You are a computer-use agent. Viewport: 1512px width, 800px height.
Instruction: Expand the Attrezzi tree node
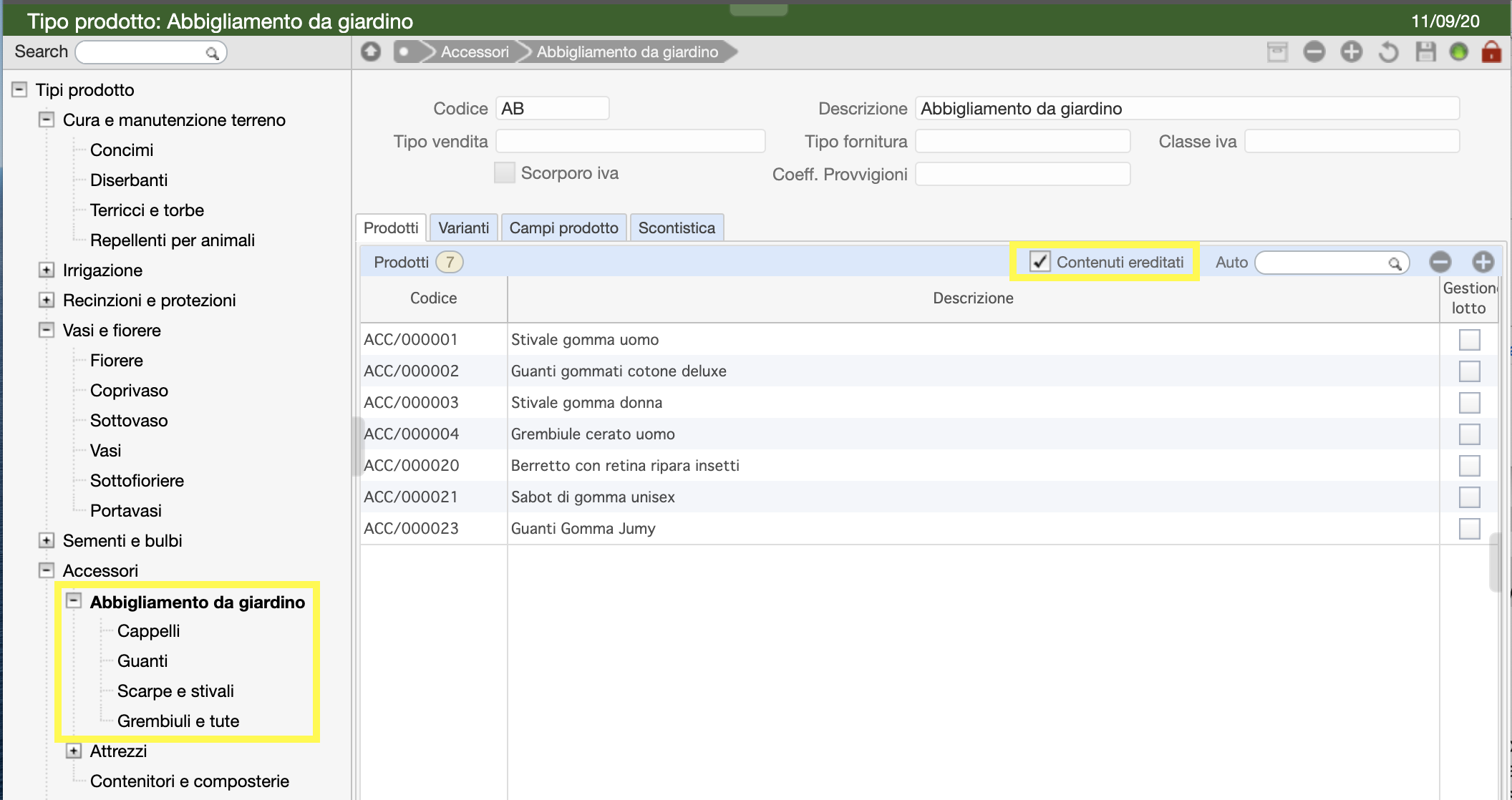click(x=74, y=751)
